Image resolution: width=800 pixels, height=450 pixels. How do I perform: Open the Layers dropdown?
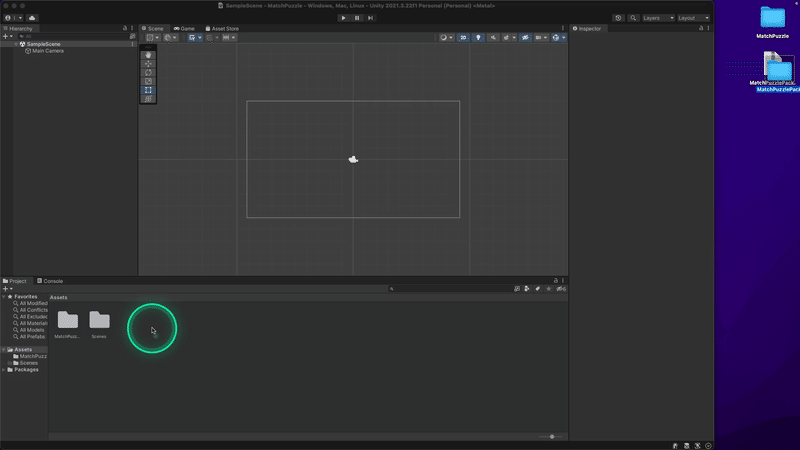pos(658,18)
